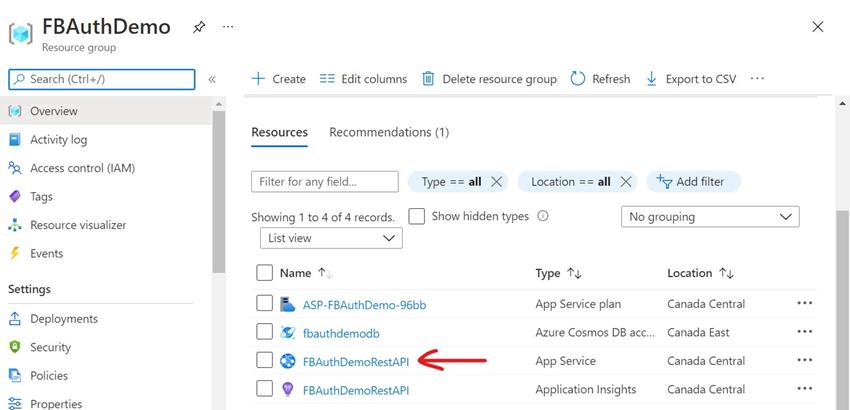850x410 pixels.
Task: Click the sidebar scrollbar thumb
Action: pos(218,191)
